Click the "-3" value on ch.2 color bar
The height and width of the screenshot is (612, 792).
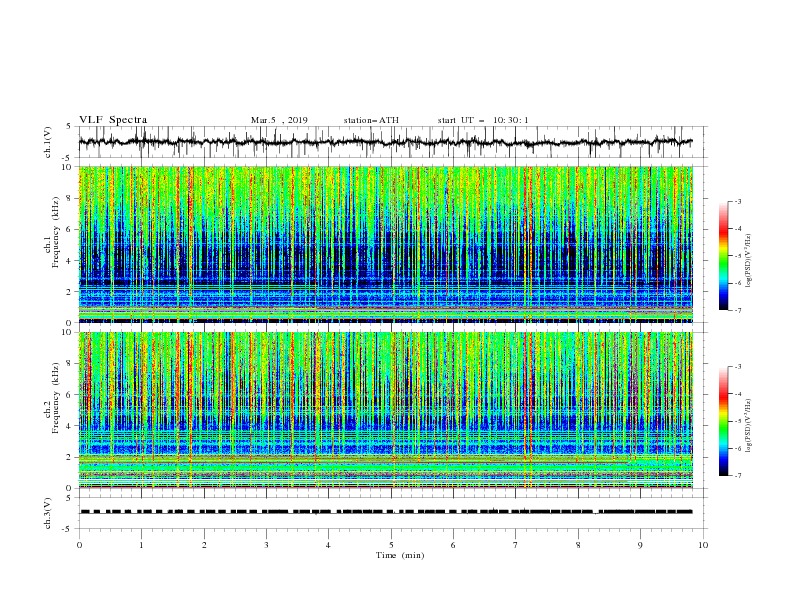(738, 367)
